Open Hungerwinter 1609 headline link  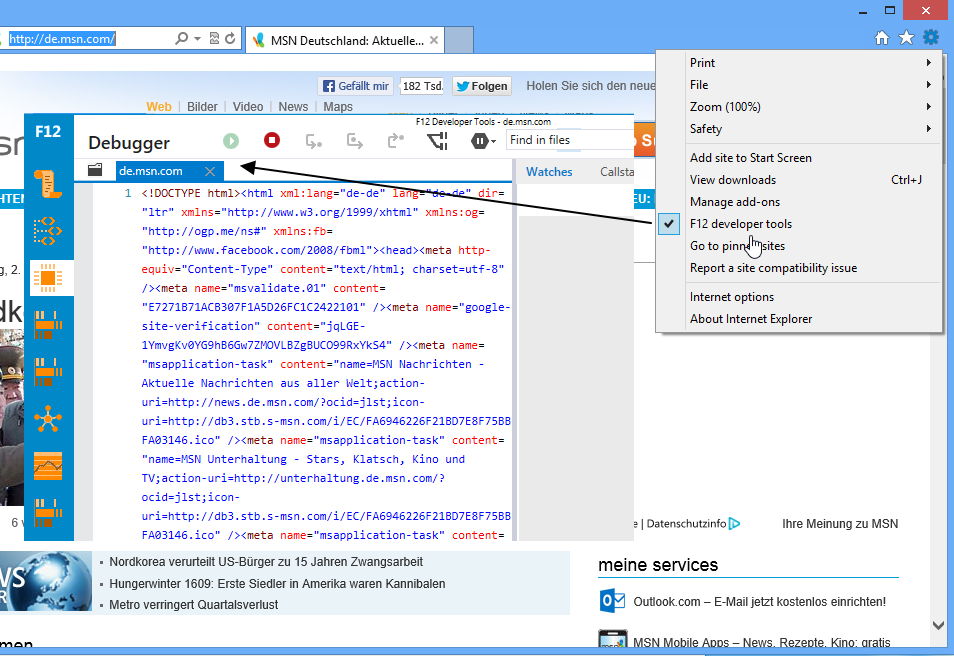click(x=277, y=584)
